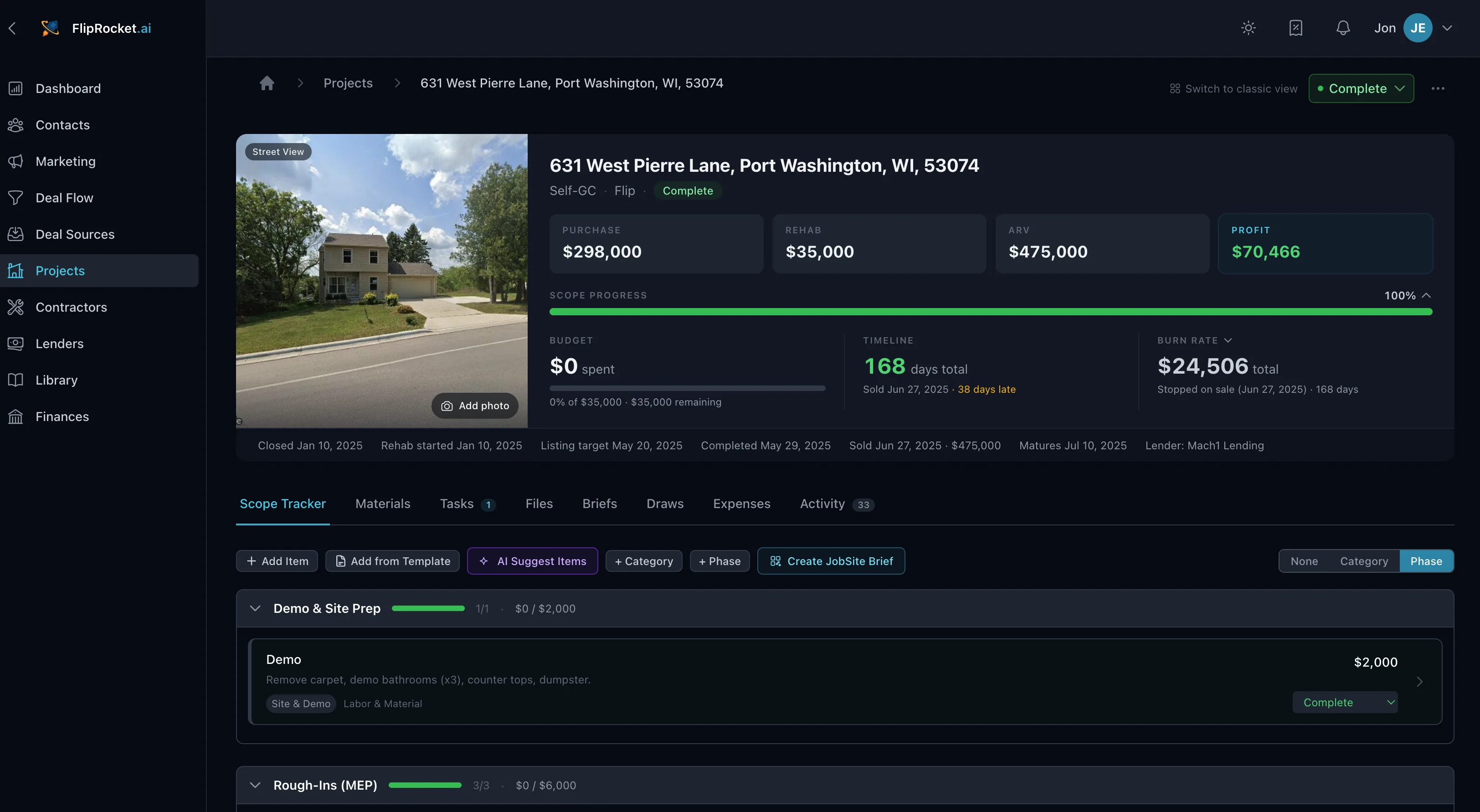Switch to the Activity tab

pyautogui.click(x=837, y=504)
